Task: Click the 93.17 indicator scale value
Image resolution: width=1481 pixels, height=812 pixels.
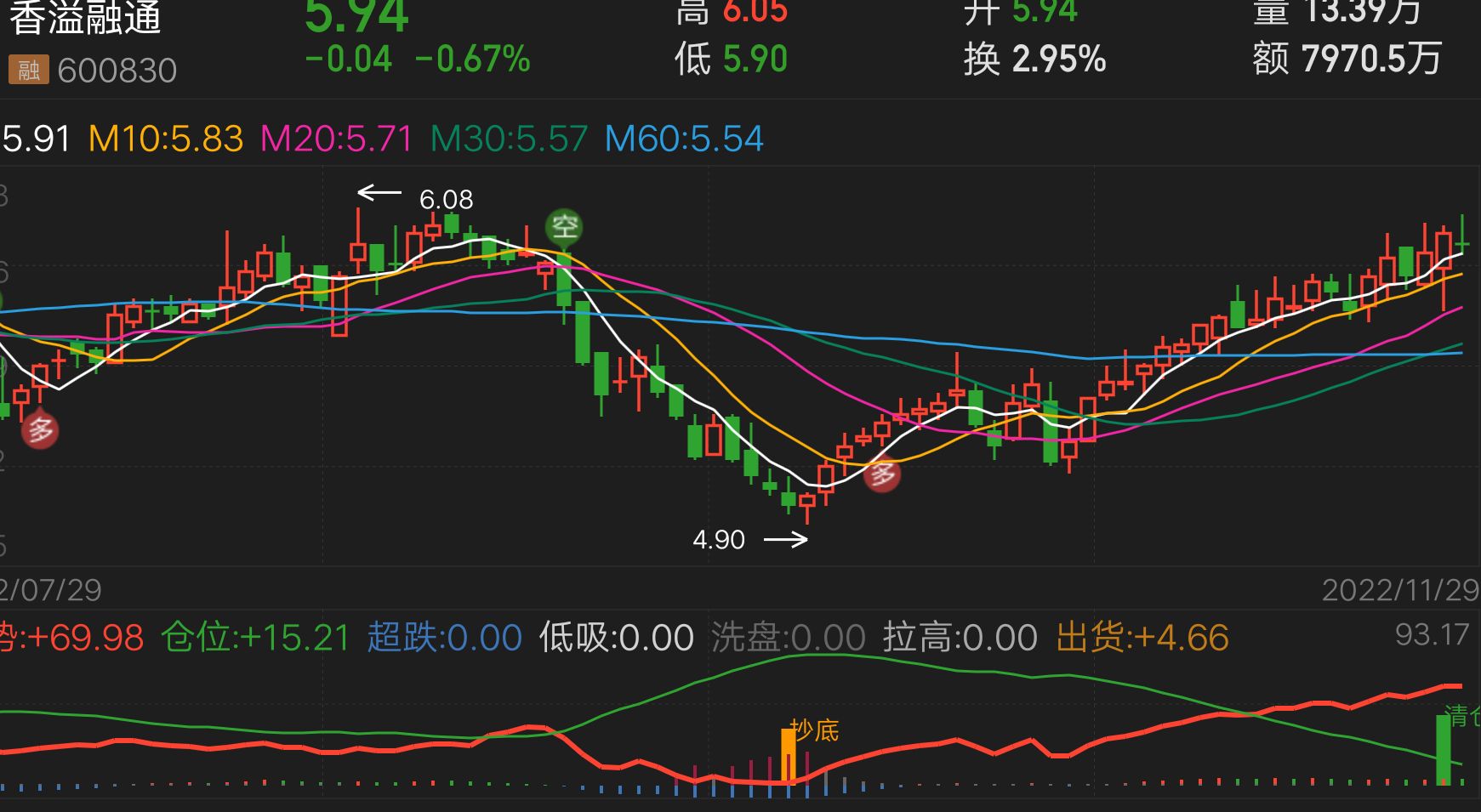Action: click(1432, 634)
